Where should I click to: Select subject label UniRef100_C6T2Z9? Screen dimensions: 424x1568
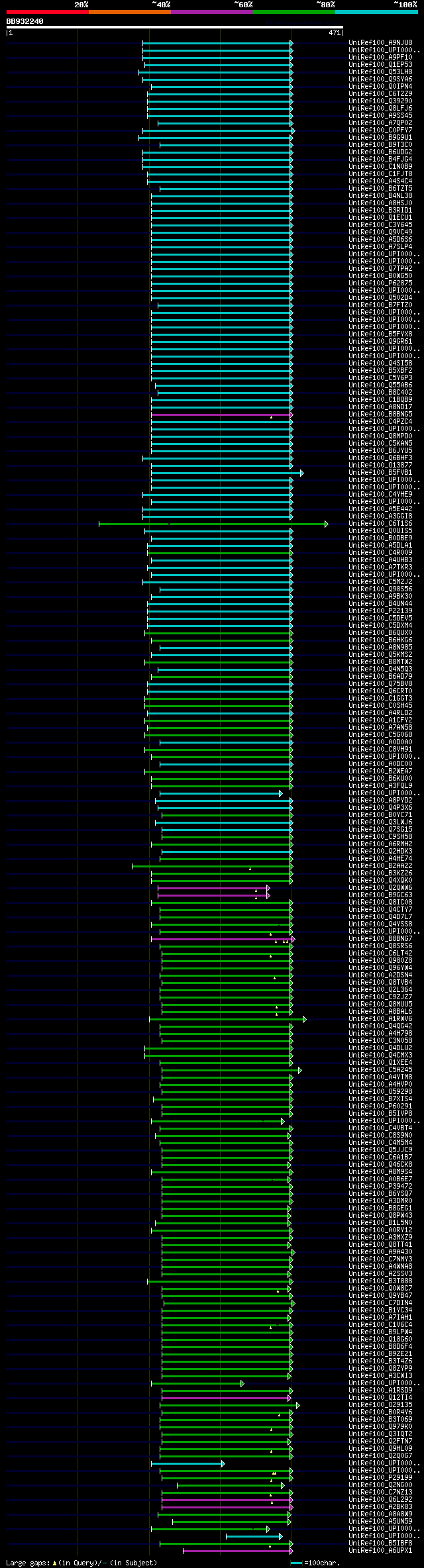click(380, 94)
